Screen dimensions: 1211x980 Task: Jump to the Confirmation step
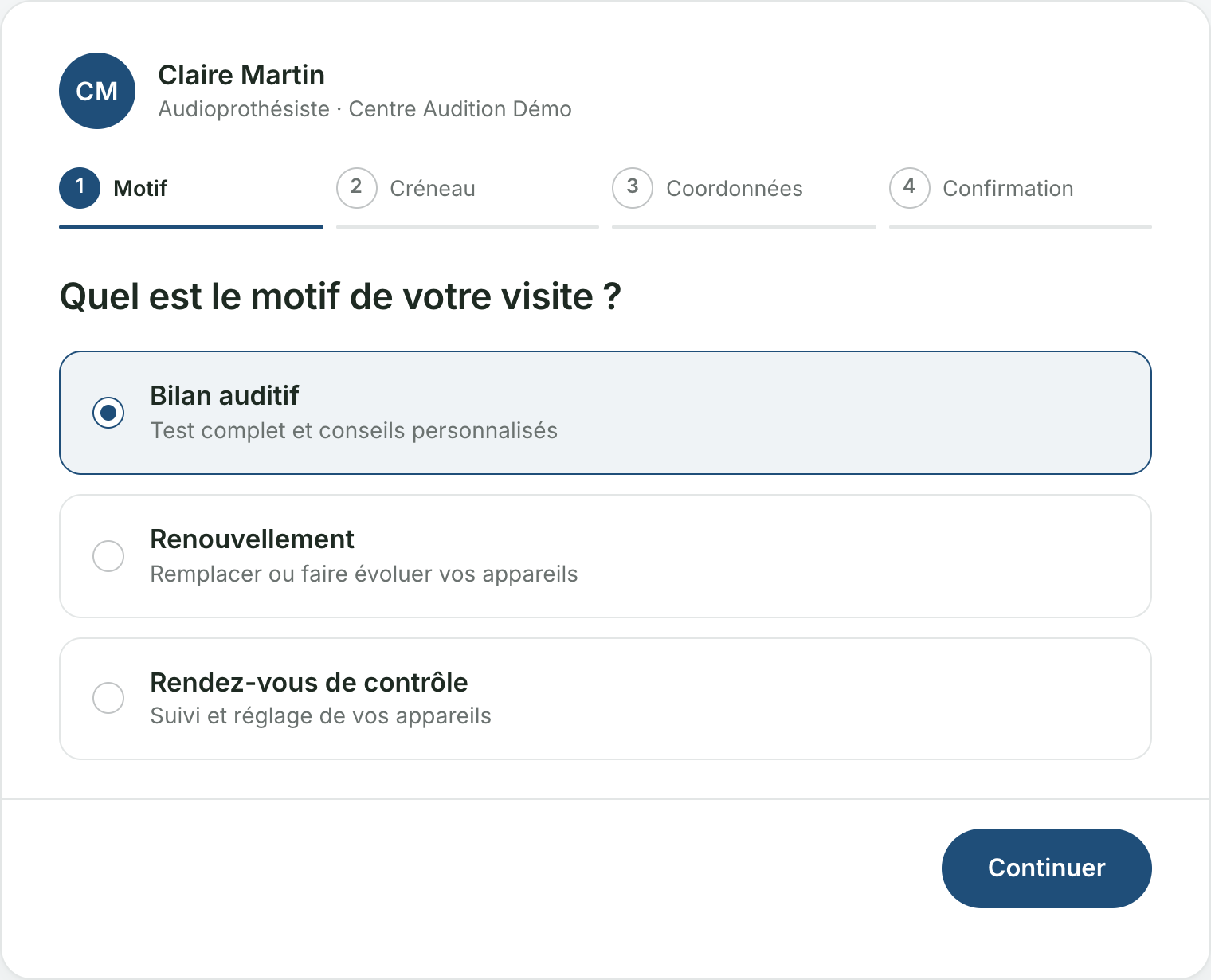(1021, 198)
